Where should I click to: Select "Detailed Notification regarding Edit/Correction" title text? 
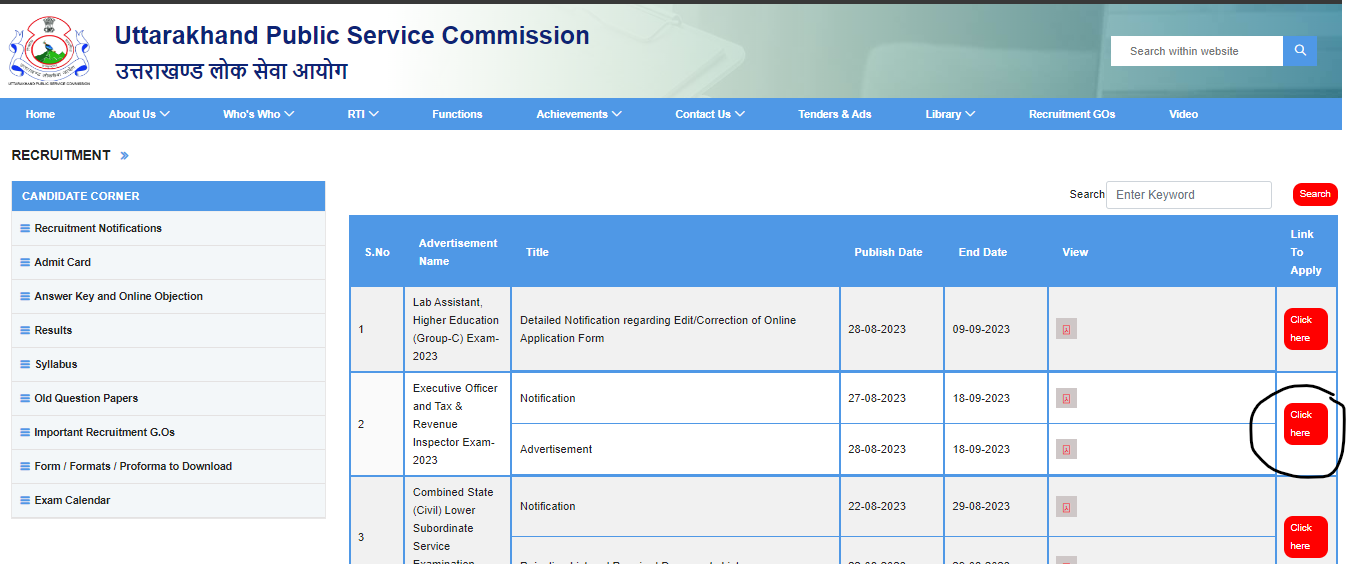[x=658, y=329]
